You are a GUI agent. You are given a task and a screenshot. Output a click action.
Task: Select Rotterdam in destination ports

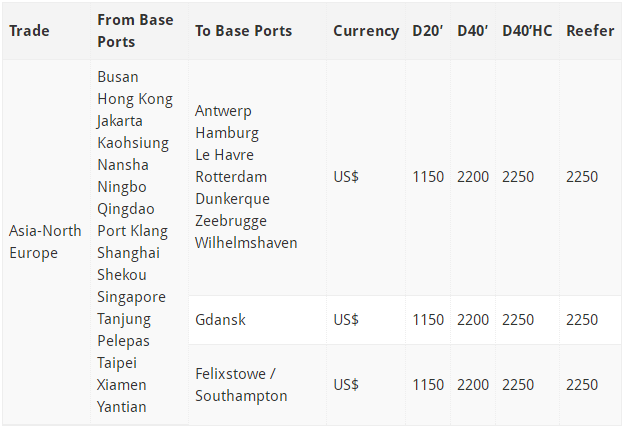[231, 177]
